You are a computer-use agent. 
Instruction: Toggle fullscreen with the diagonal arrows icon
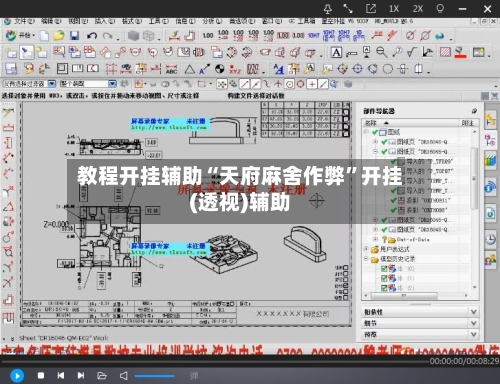coord(348,9)
